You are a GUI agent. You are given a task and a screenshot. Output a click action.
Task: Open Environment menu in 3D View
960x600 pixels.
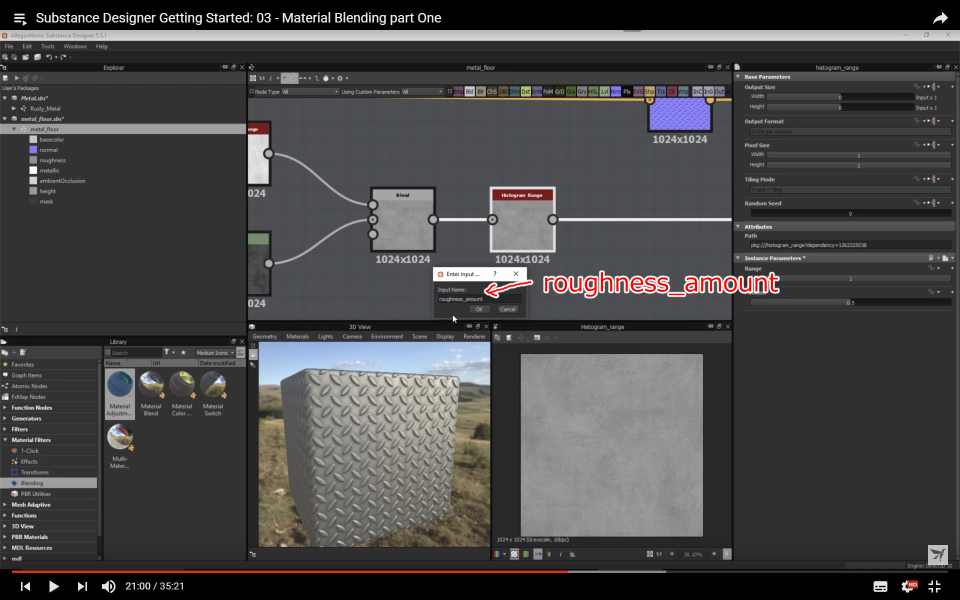click(387, 337)
